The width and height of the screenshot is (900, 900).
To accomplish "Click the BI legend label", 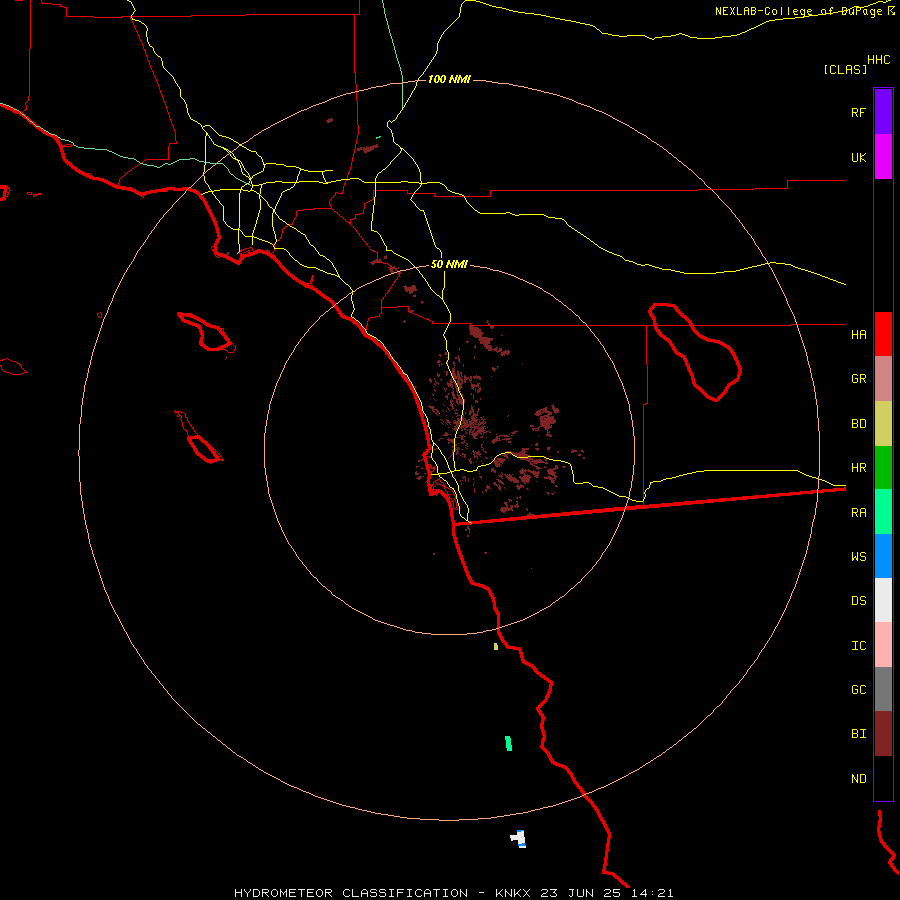I will point(858,734).
